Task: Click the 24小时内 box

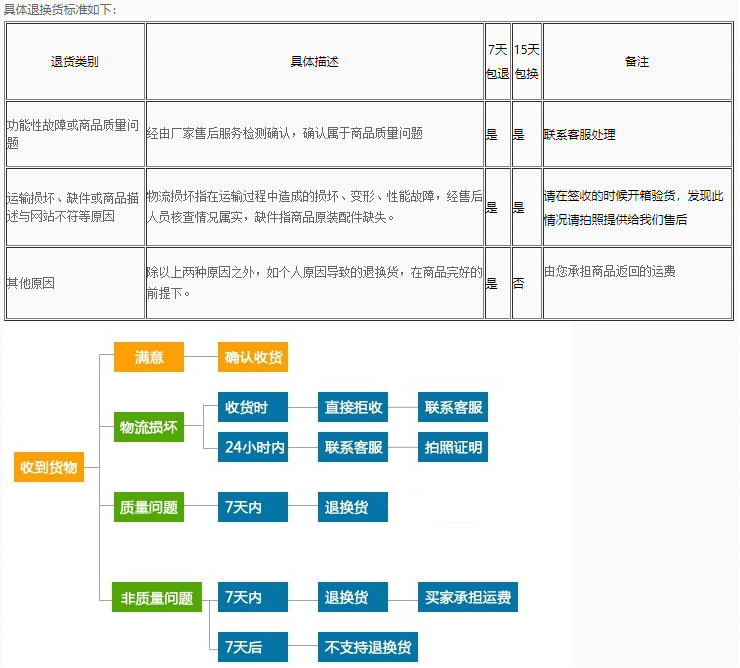Action: (253, 447)
